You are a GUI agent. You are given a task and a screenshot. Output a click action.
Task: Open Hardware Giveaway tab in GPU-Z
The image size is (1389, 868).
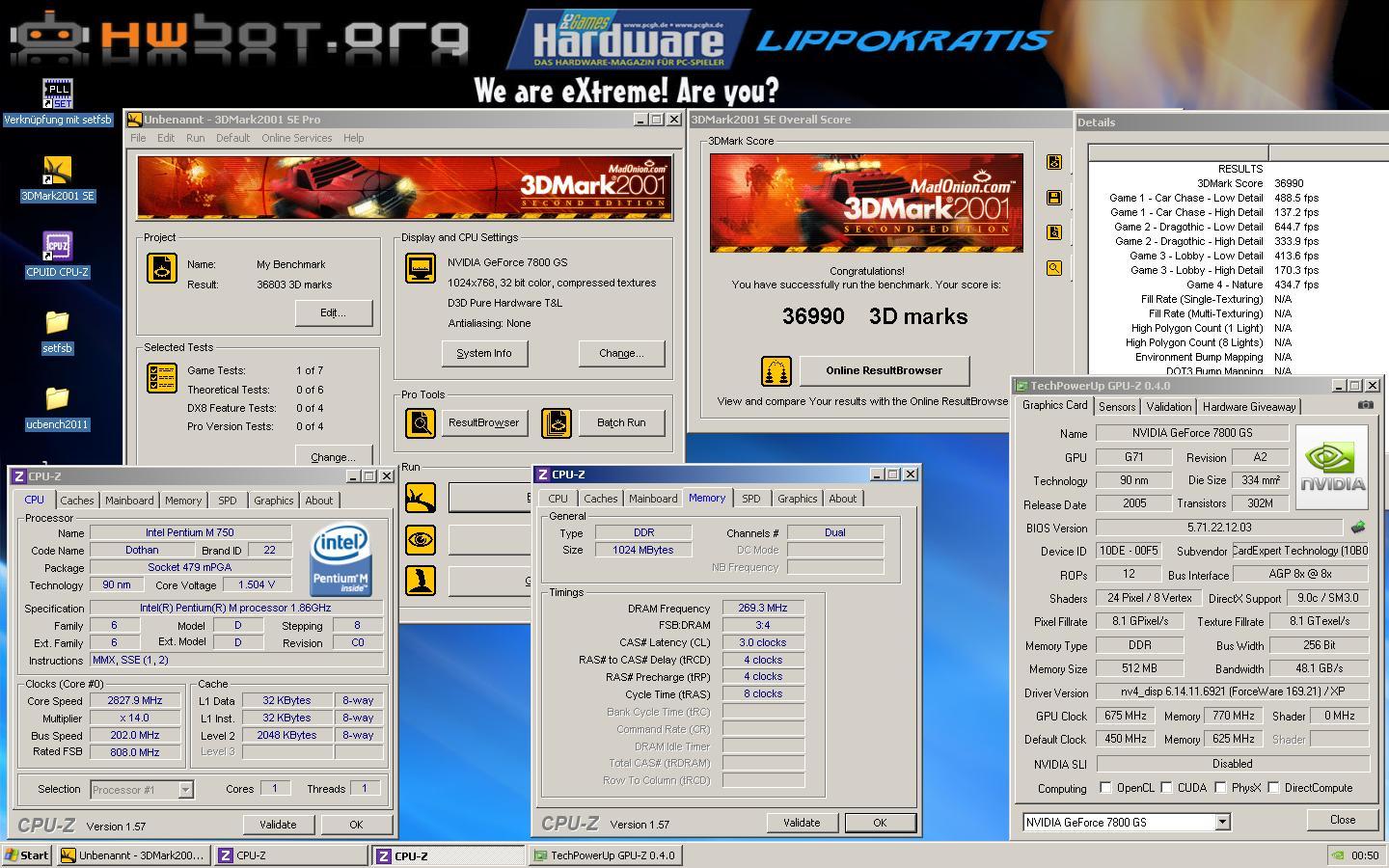coord(1249,407)
